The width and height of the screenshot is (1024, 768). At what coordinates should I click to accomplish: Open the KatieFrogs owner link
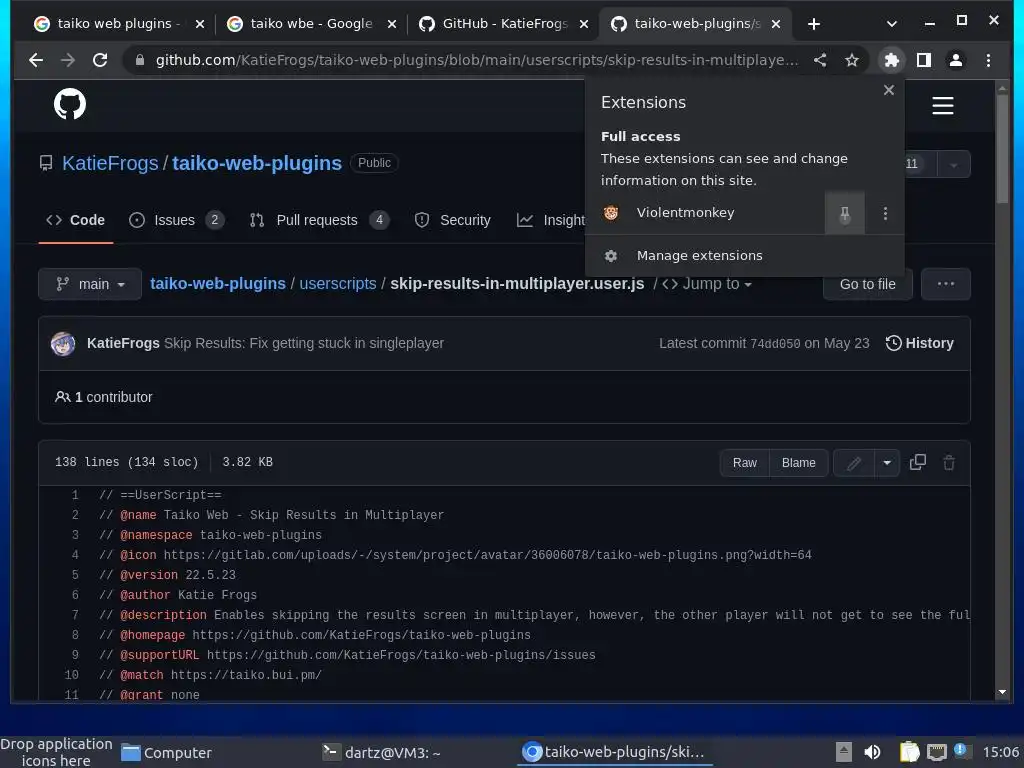coord(110,163)
